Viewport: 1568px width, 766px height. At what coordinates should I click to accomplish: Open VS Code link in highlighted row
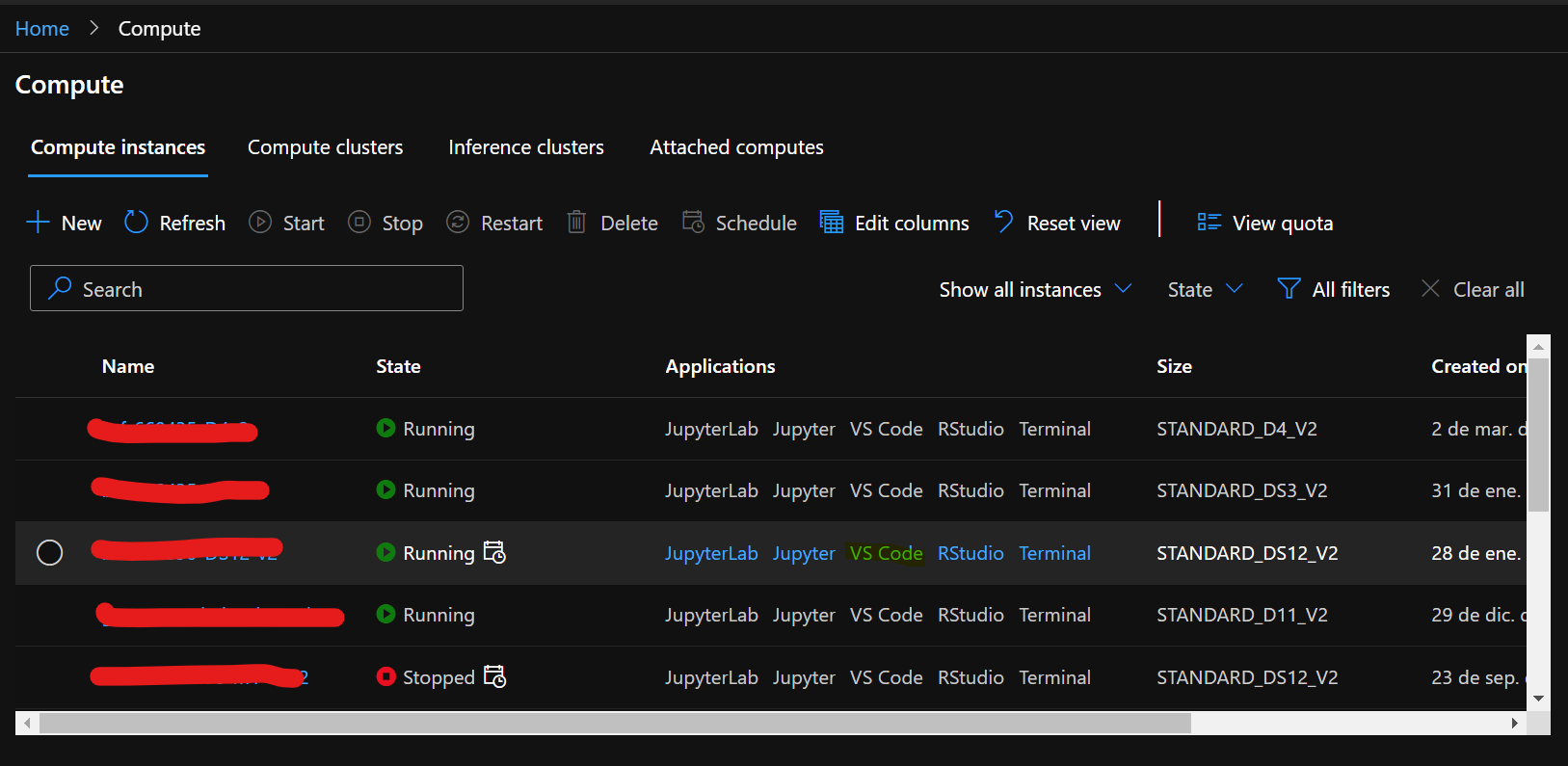(x=887, y=553)
